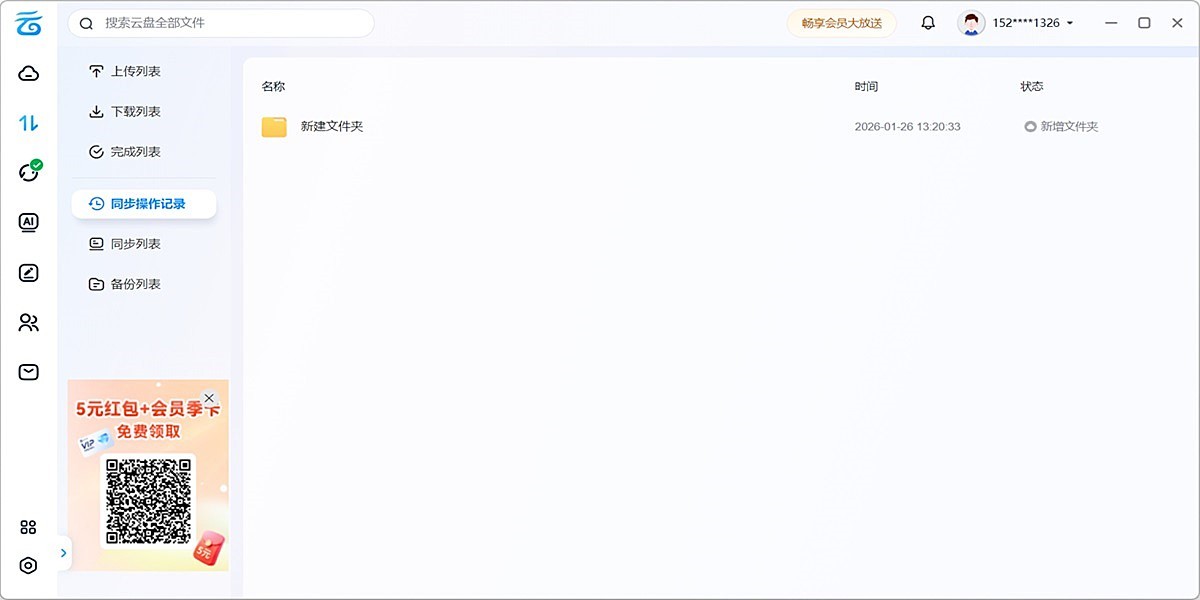The image size is (1200, 600).
Task: Open the cloud drive panel
Action: [x=29, y=71]
